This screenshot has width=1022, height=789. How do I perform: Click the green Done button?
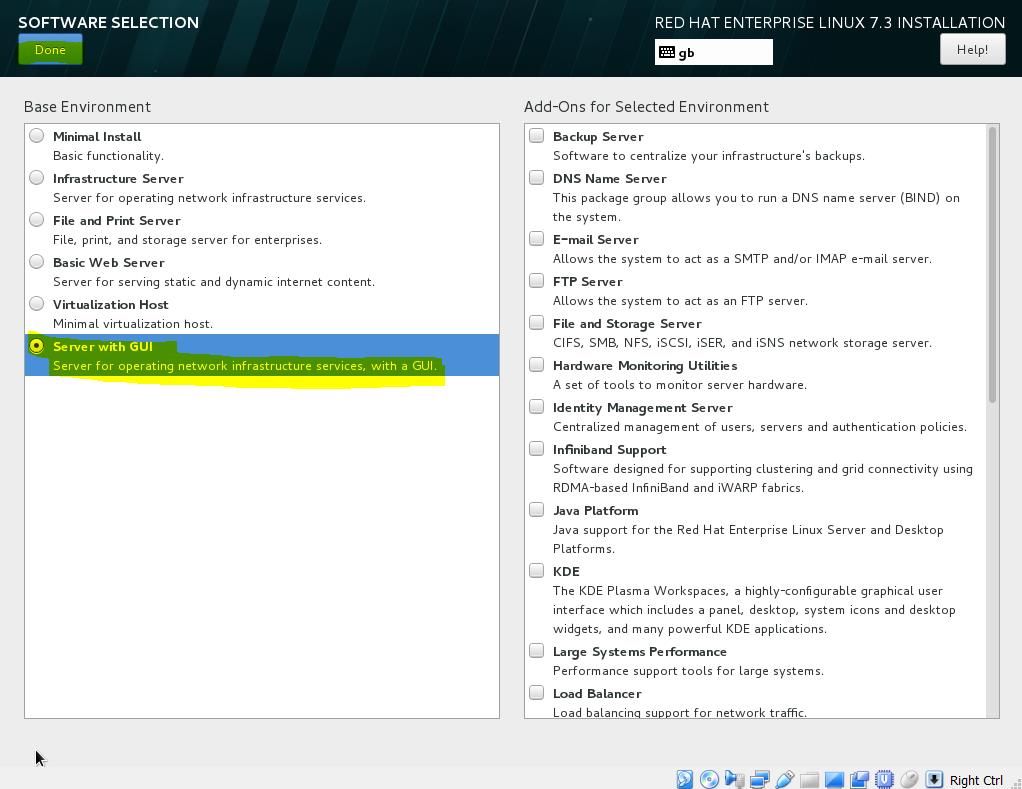50,50
